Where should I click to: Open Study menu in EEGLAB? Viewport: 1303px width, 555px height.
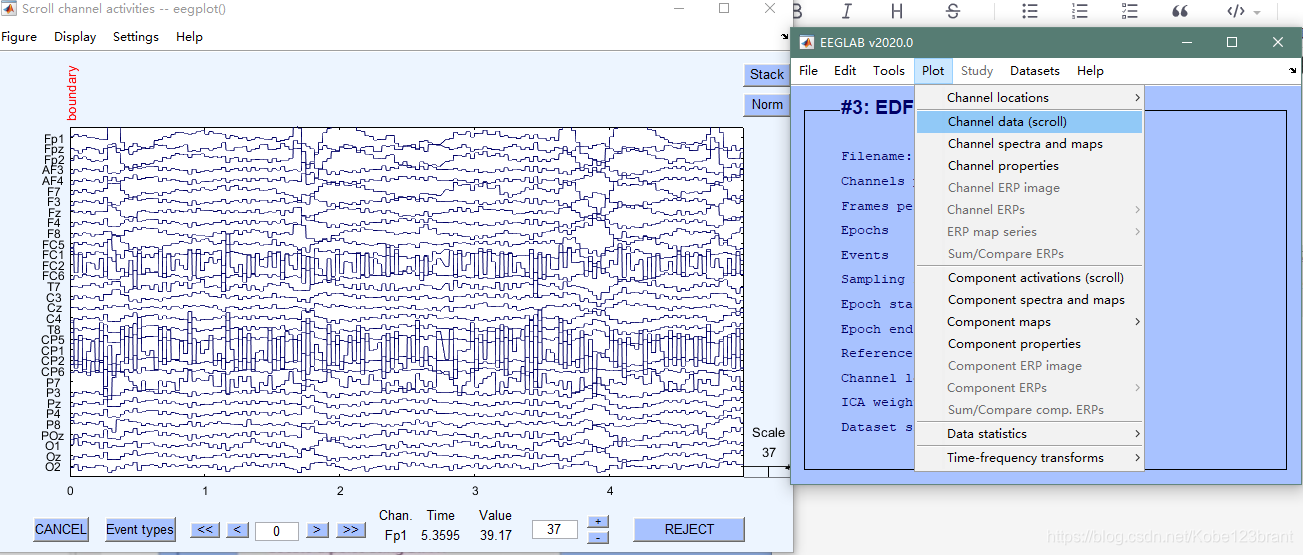pos(977,71)
